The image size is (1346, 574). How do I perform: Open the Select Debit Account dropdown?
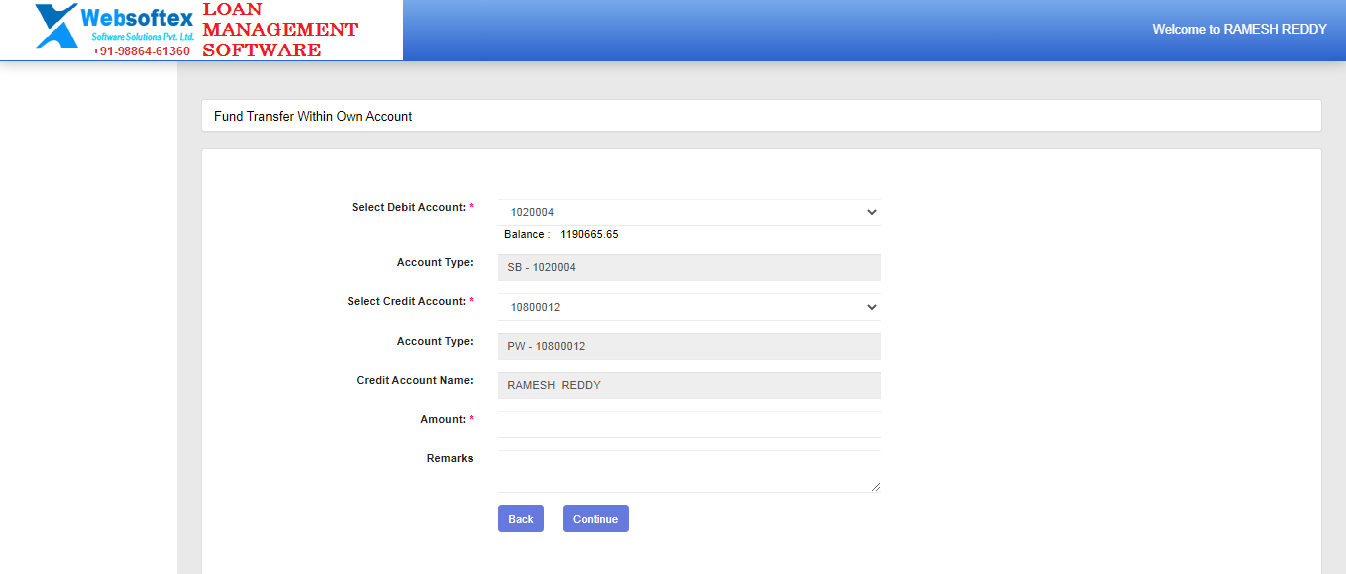[x=689, y=212]
